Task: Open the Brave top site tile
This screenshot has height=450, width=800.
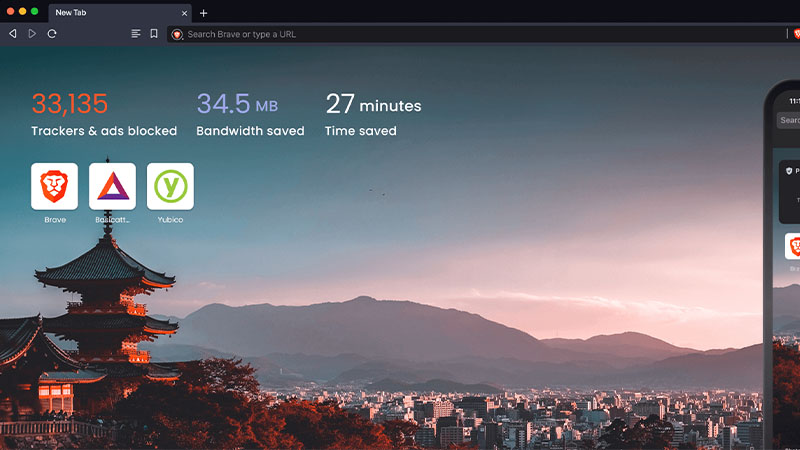Action: pos(54,186)
